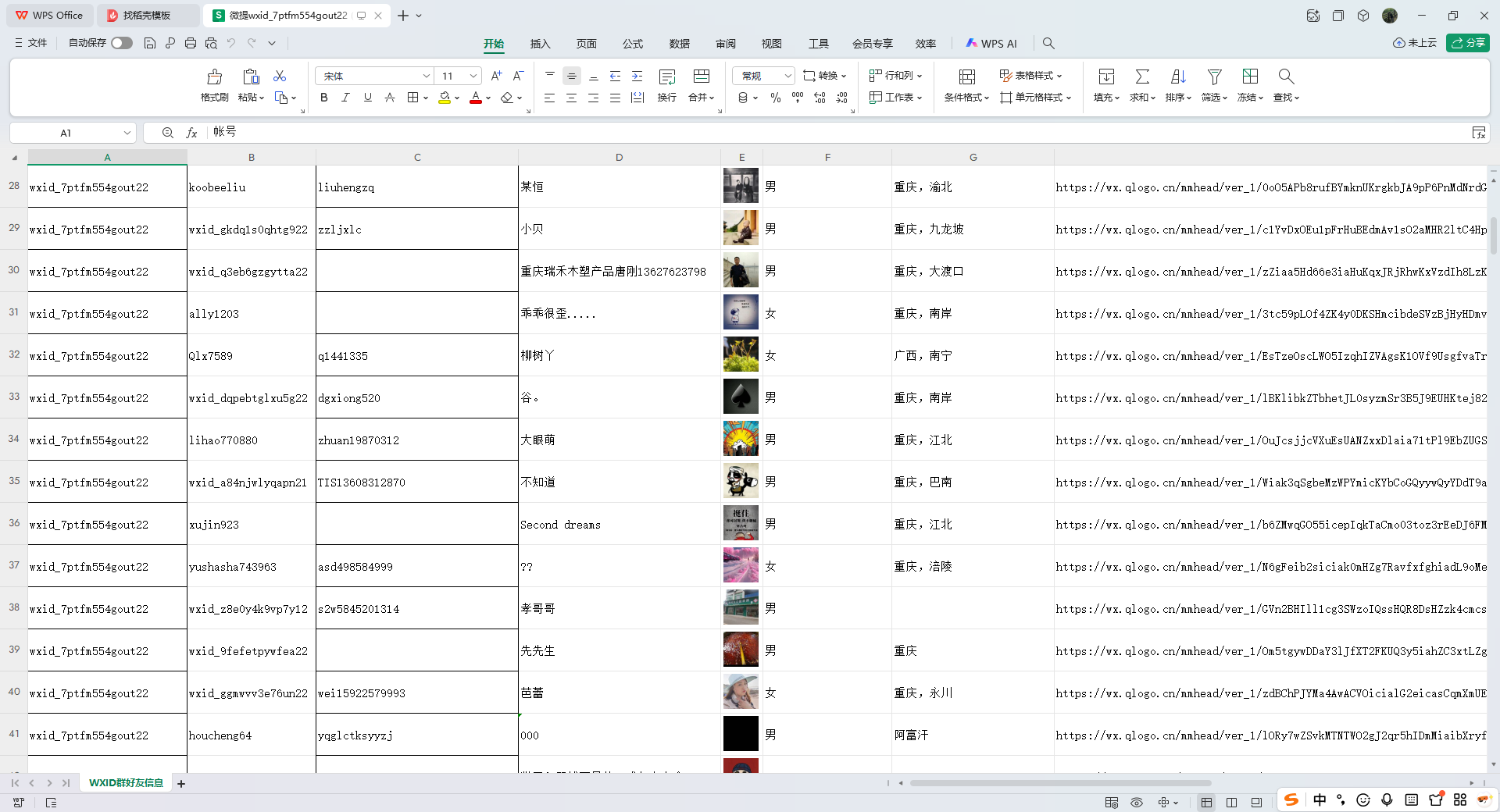Viewport: 1500px width, 812px height.
Task: Switch to the Insert (插入) ribbon tab
Action: pyautogui.click(x=540, y=44)
